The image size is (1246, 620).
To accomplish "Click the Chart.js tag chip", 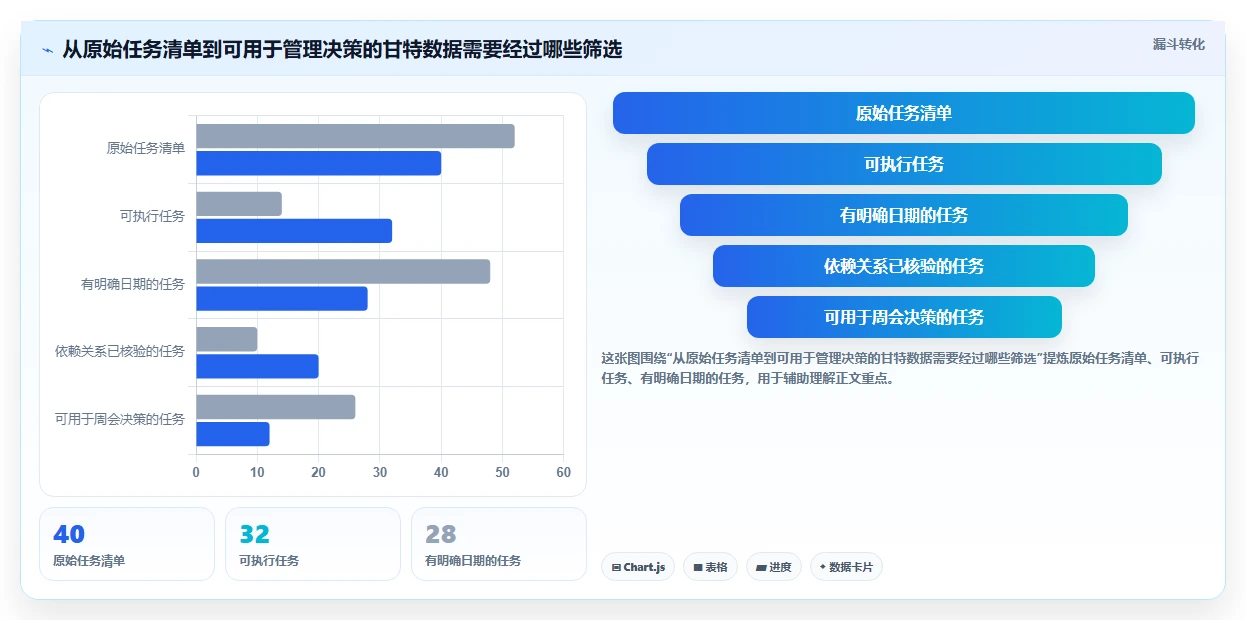I will [638, 567].
